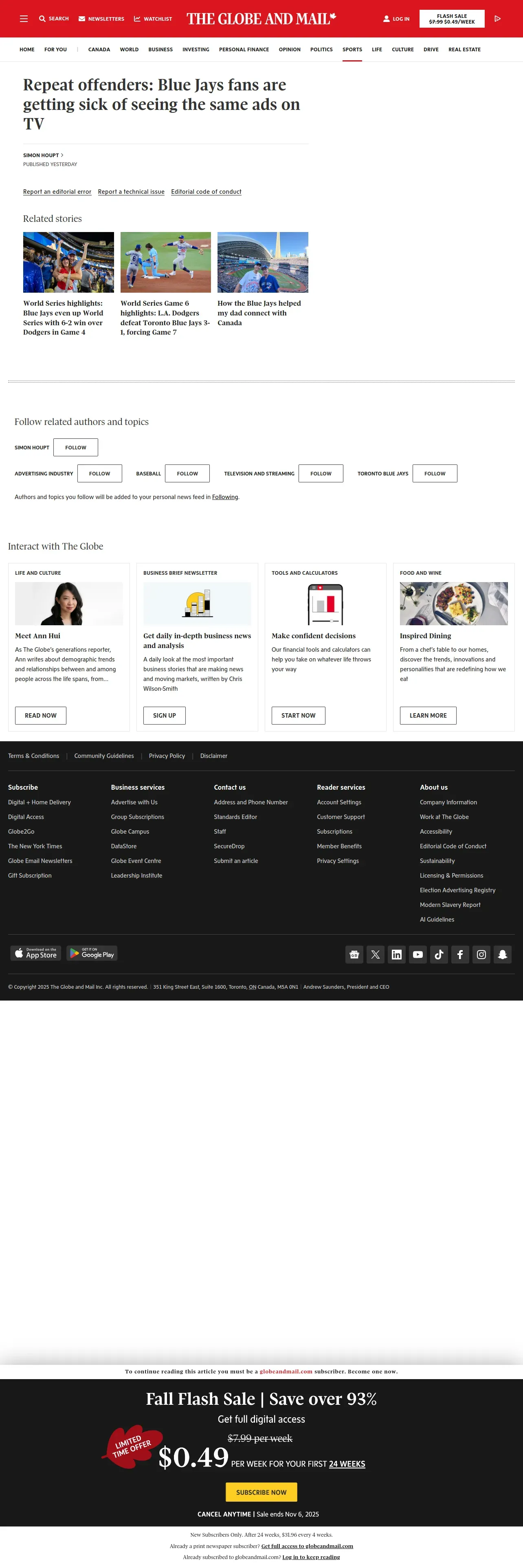Open the hamburger menu icon
523x1568 pixels.
[24, 19]
